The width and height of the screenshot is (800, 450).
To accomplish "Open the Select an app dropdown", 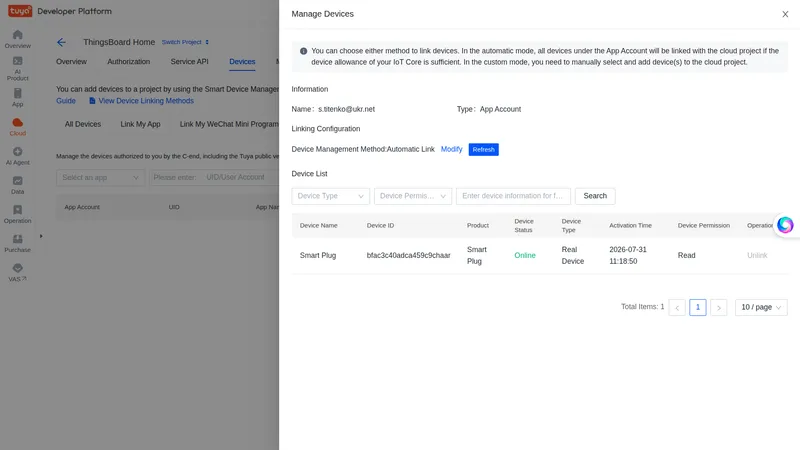I will click(101, 178).
